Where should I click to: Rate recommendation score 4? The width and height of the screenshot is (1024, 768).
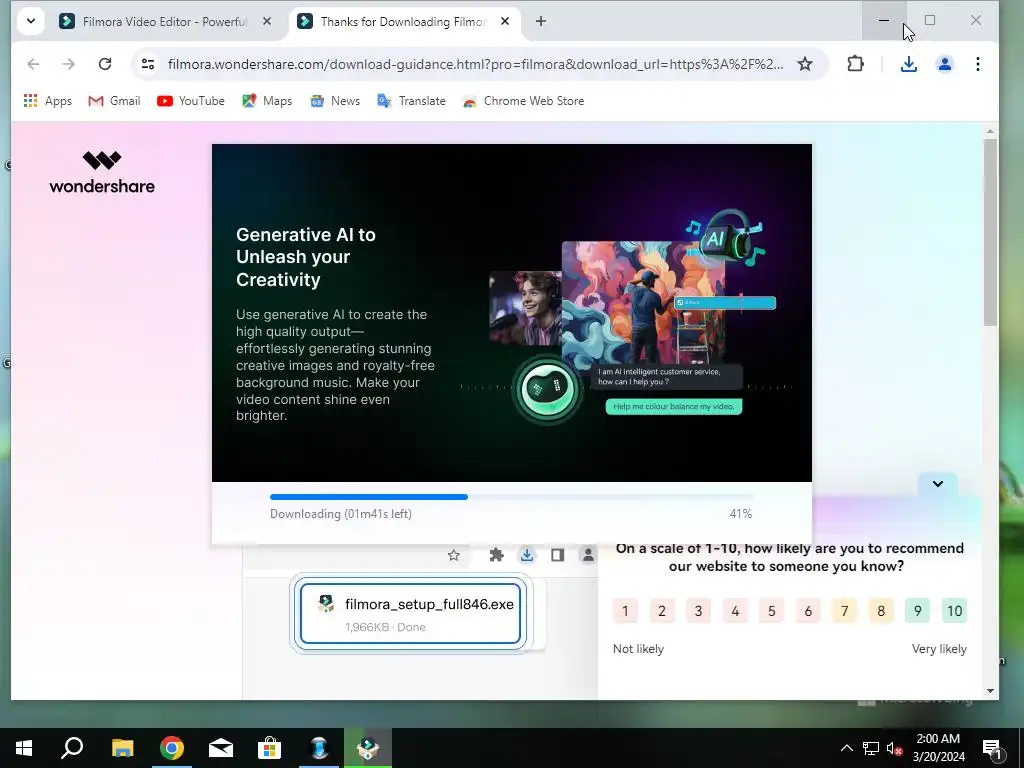click(735, 611)
